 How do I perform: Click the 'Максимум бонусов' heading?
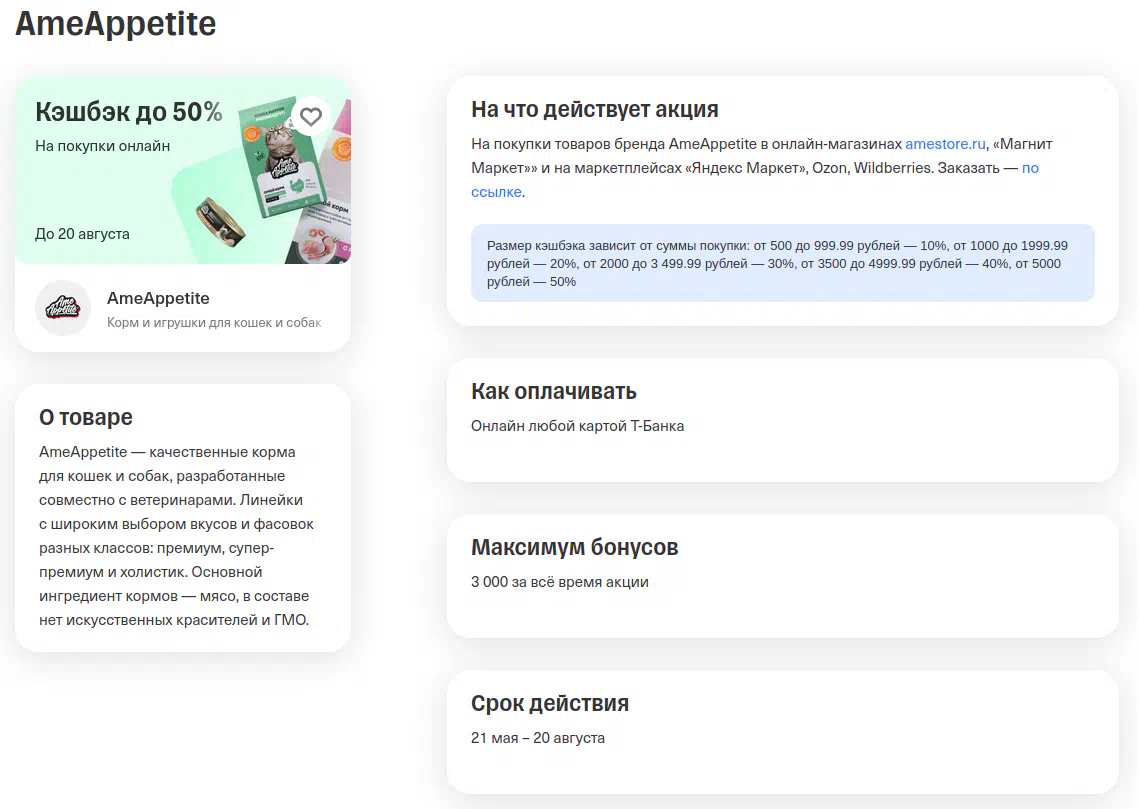coord(575,547)
